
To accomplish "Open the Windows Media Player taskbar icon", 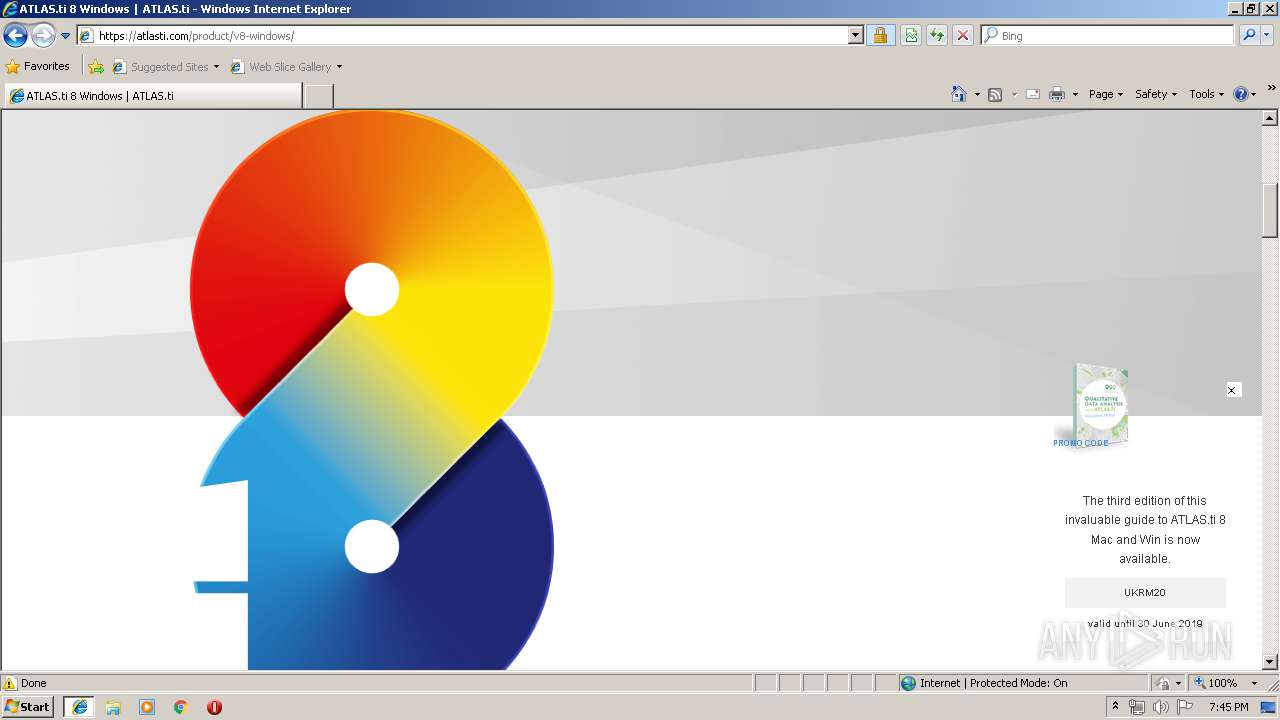I will tap(147, 707).
